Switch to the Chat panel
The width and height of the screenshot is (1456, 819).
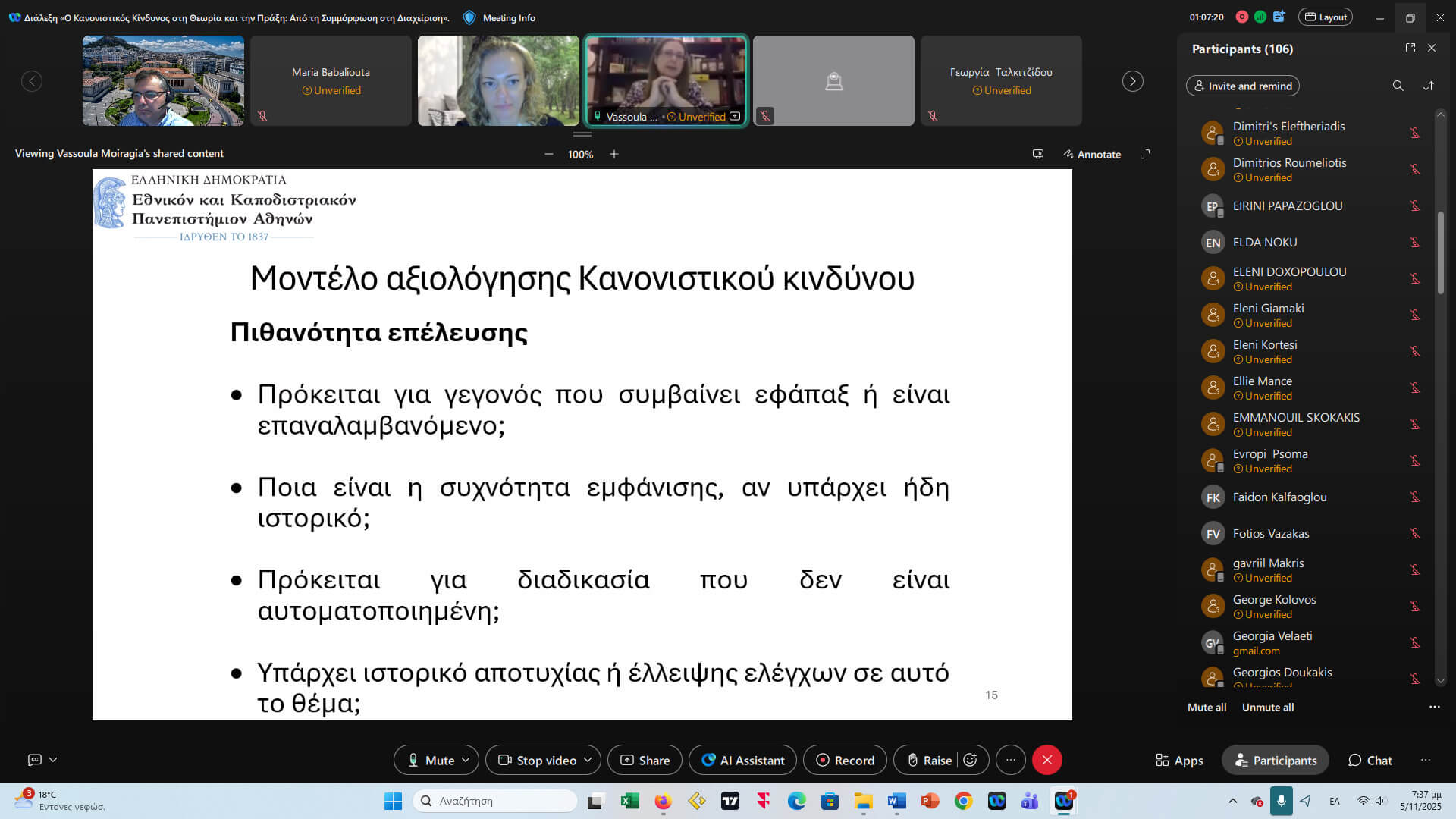coord(1370,760)
